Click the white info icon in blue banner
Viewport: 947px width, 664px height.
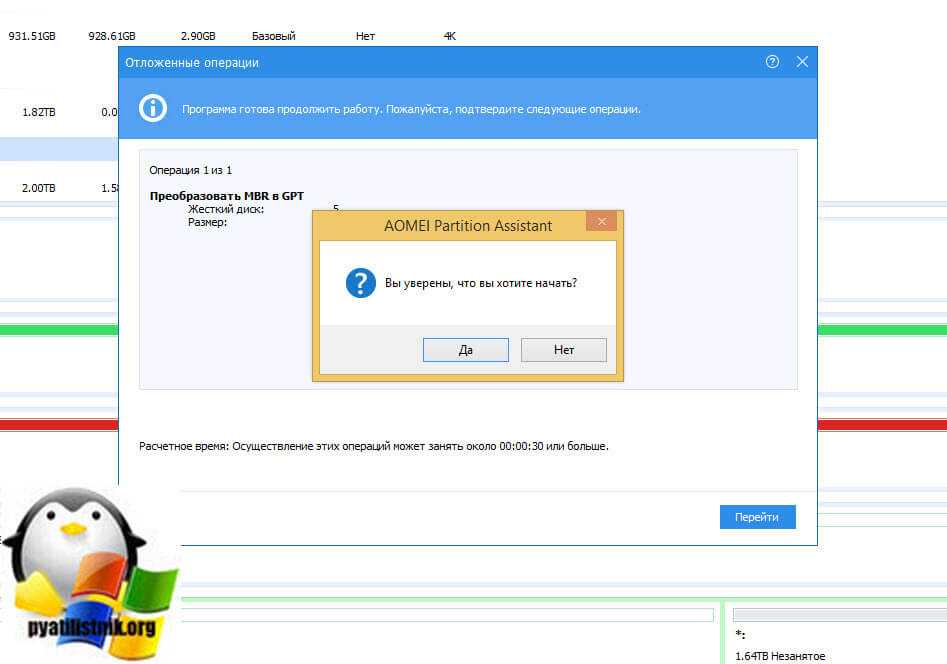(x=153, y=108)
